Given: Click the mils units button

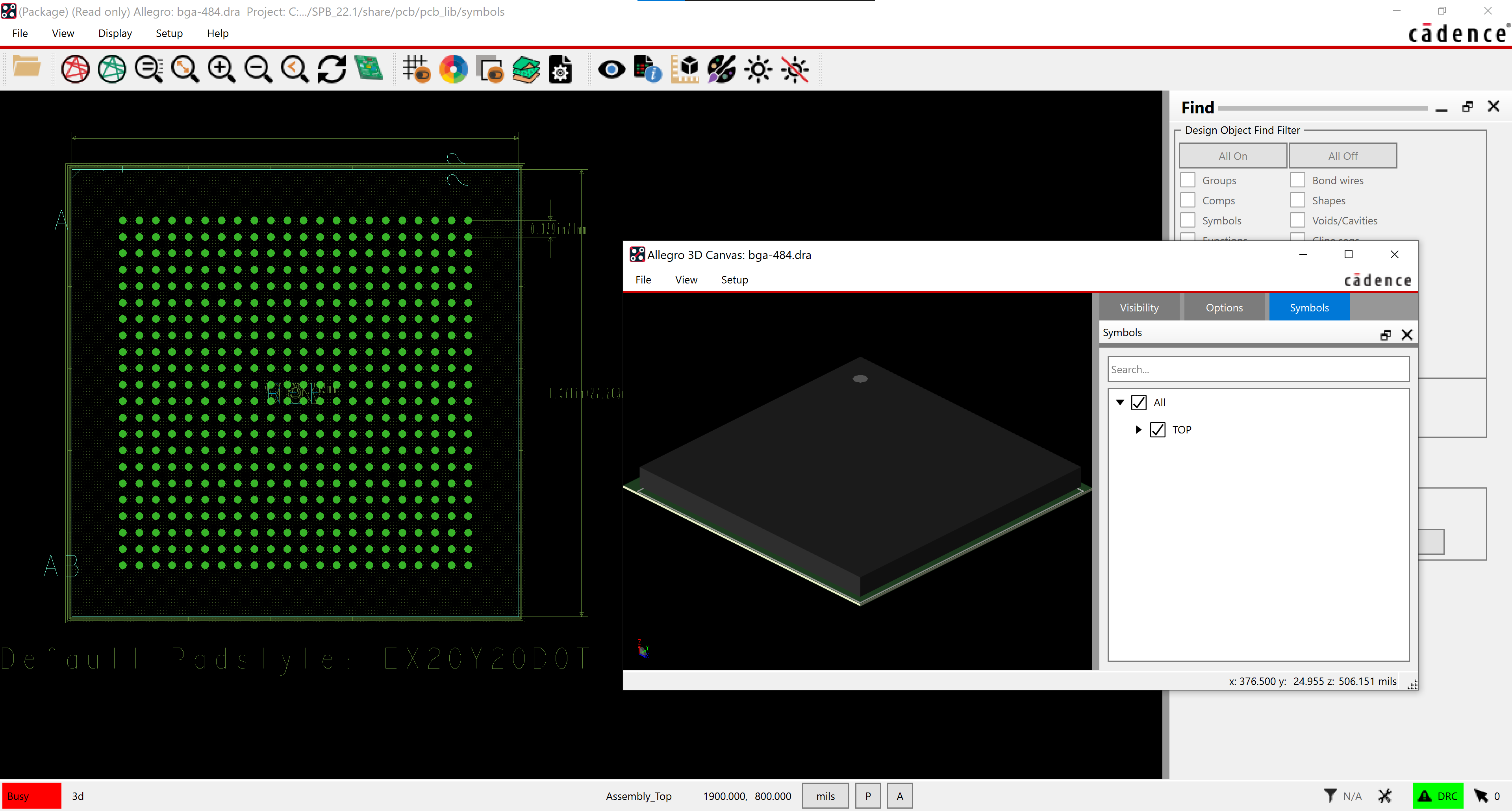Looking at the screenshot, I should (x=825, y=796).
